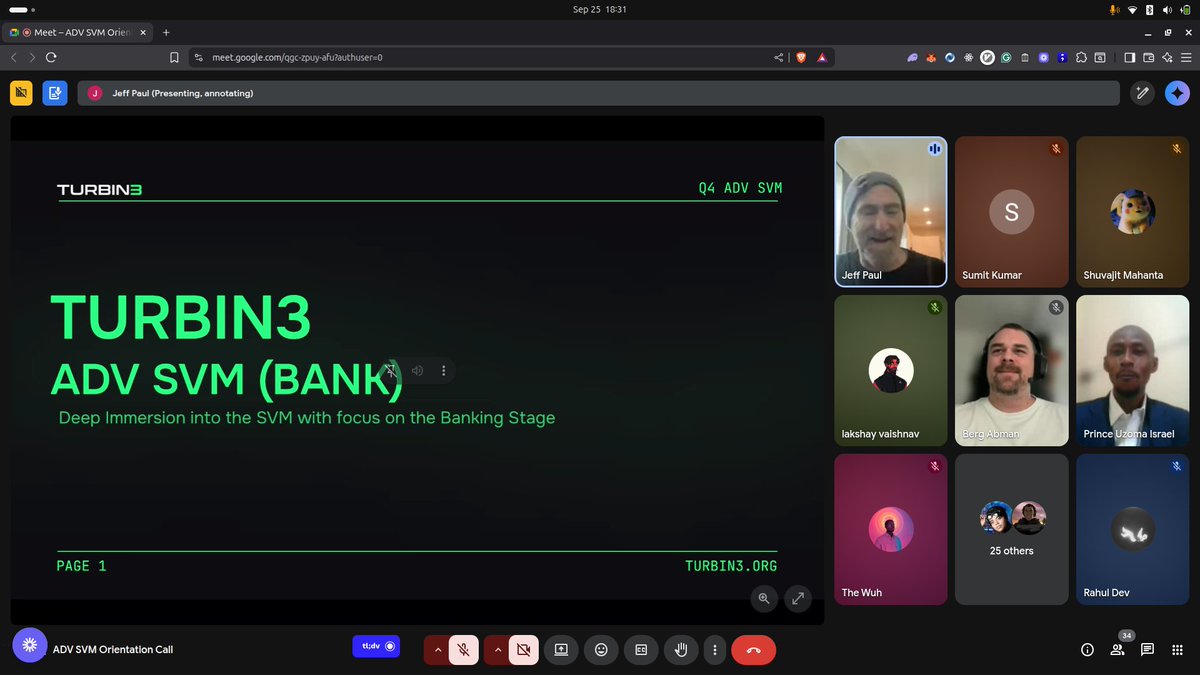The height and width of the screenshot is (675, 1200).
Task: Click the purple meeting badge beside call title
Action: click(x=29, y=646)
